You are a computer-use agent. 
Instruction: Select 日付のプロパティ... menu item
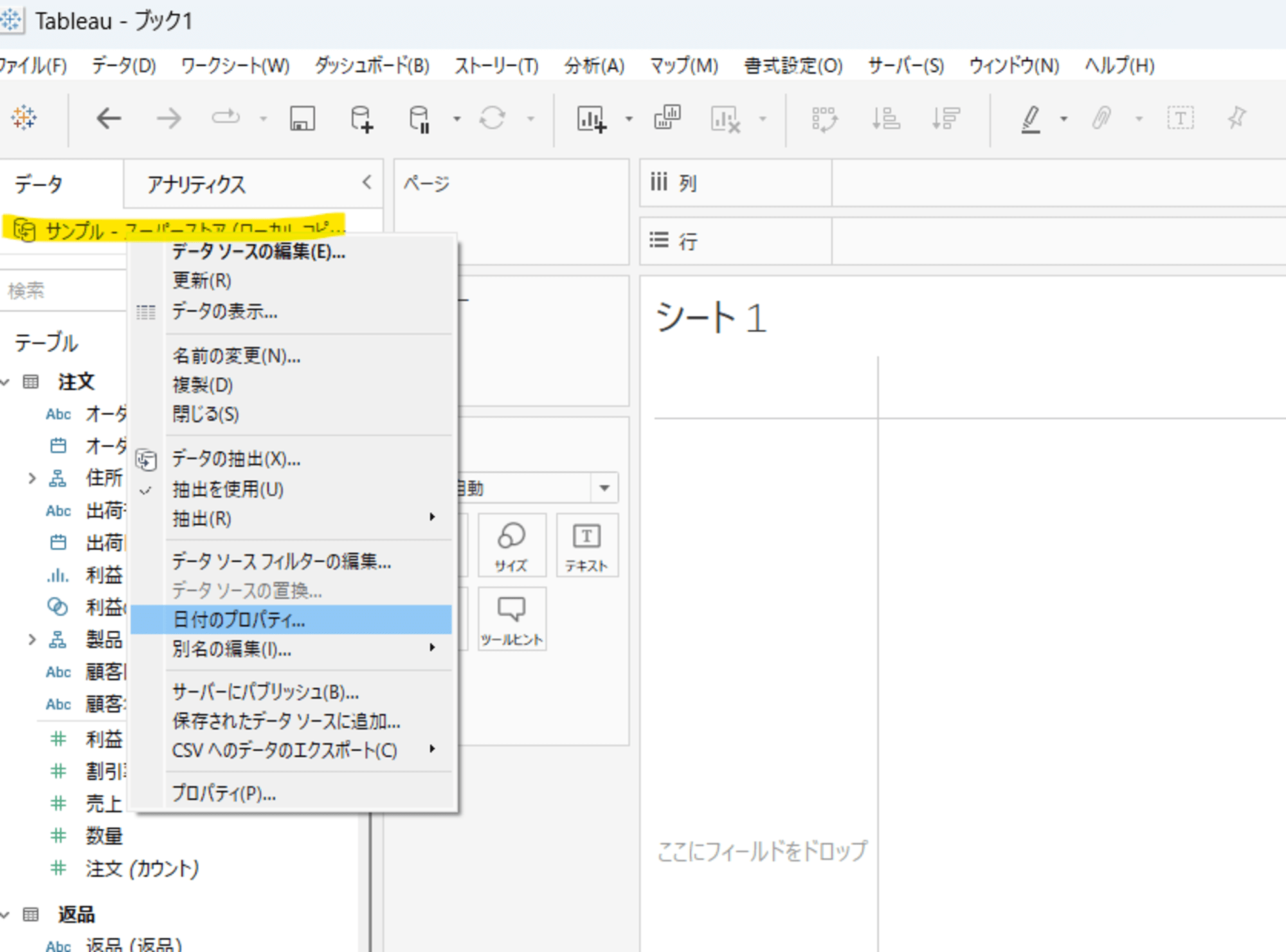291,620
